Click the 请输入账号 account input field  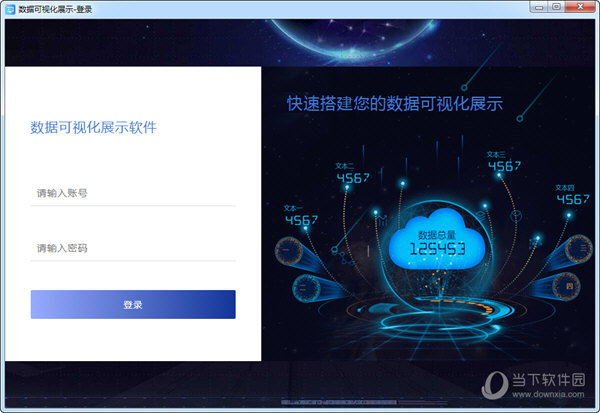tap(133, 193)
